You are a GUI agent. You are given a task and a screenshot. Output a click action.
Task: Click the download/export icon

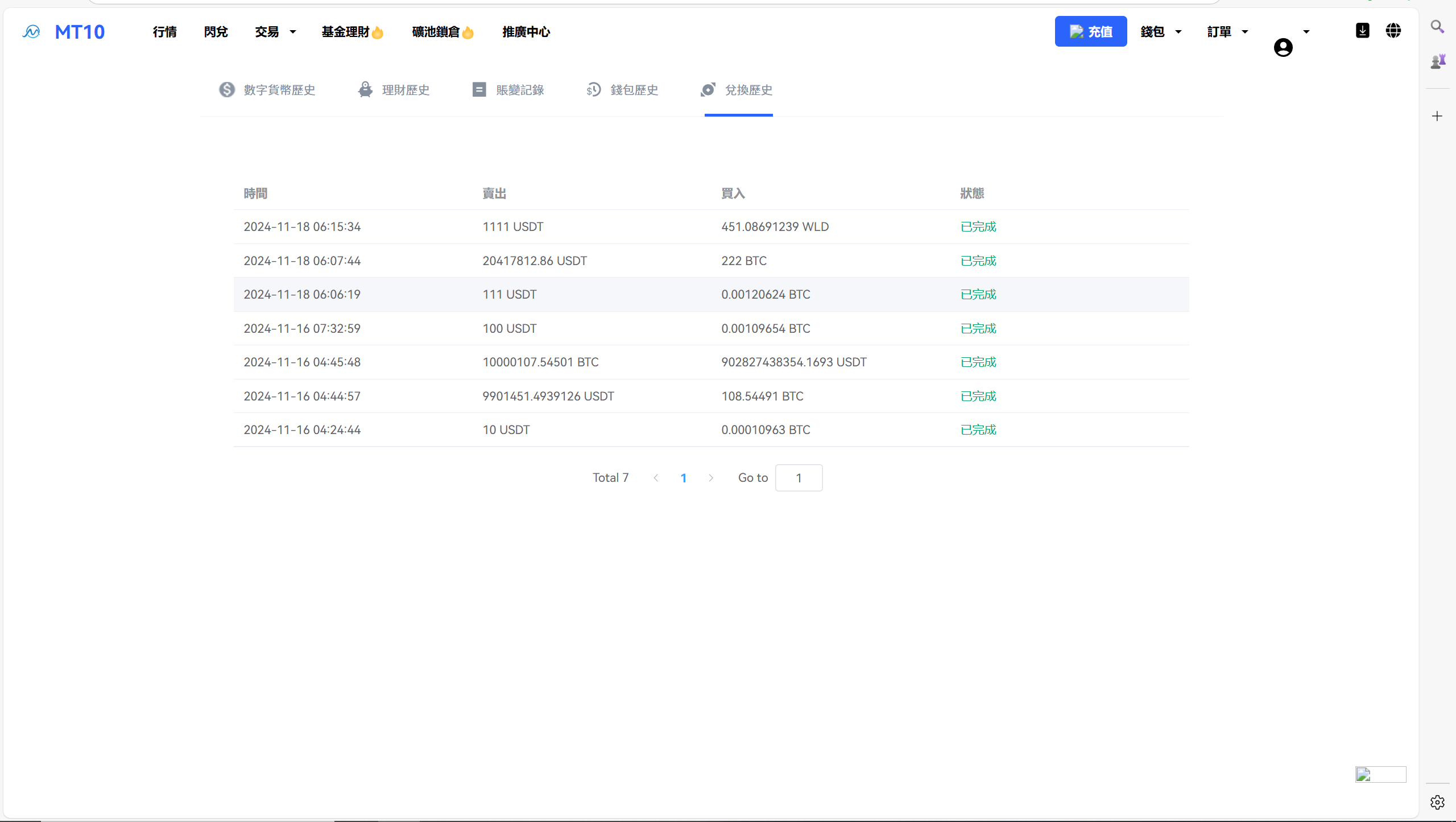pyautogui.click(x=1362, y=31)
